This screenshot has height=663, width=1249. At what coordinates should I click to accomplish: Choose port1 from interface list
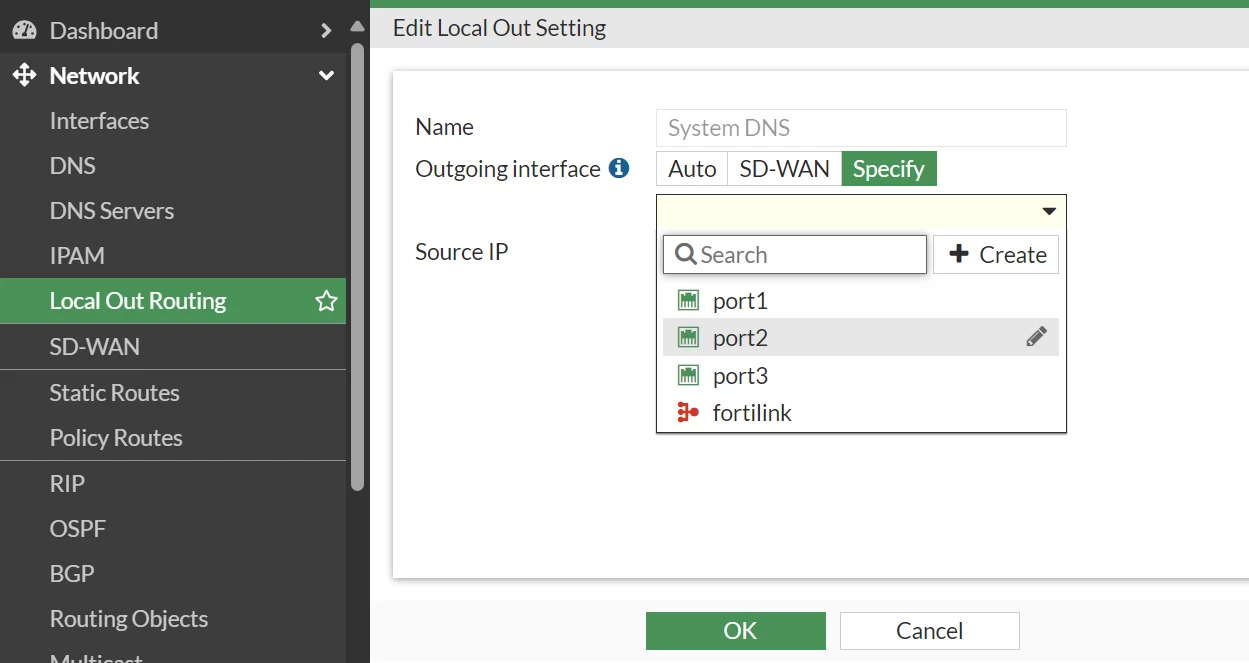[x=861, y=300]
